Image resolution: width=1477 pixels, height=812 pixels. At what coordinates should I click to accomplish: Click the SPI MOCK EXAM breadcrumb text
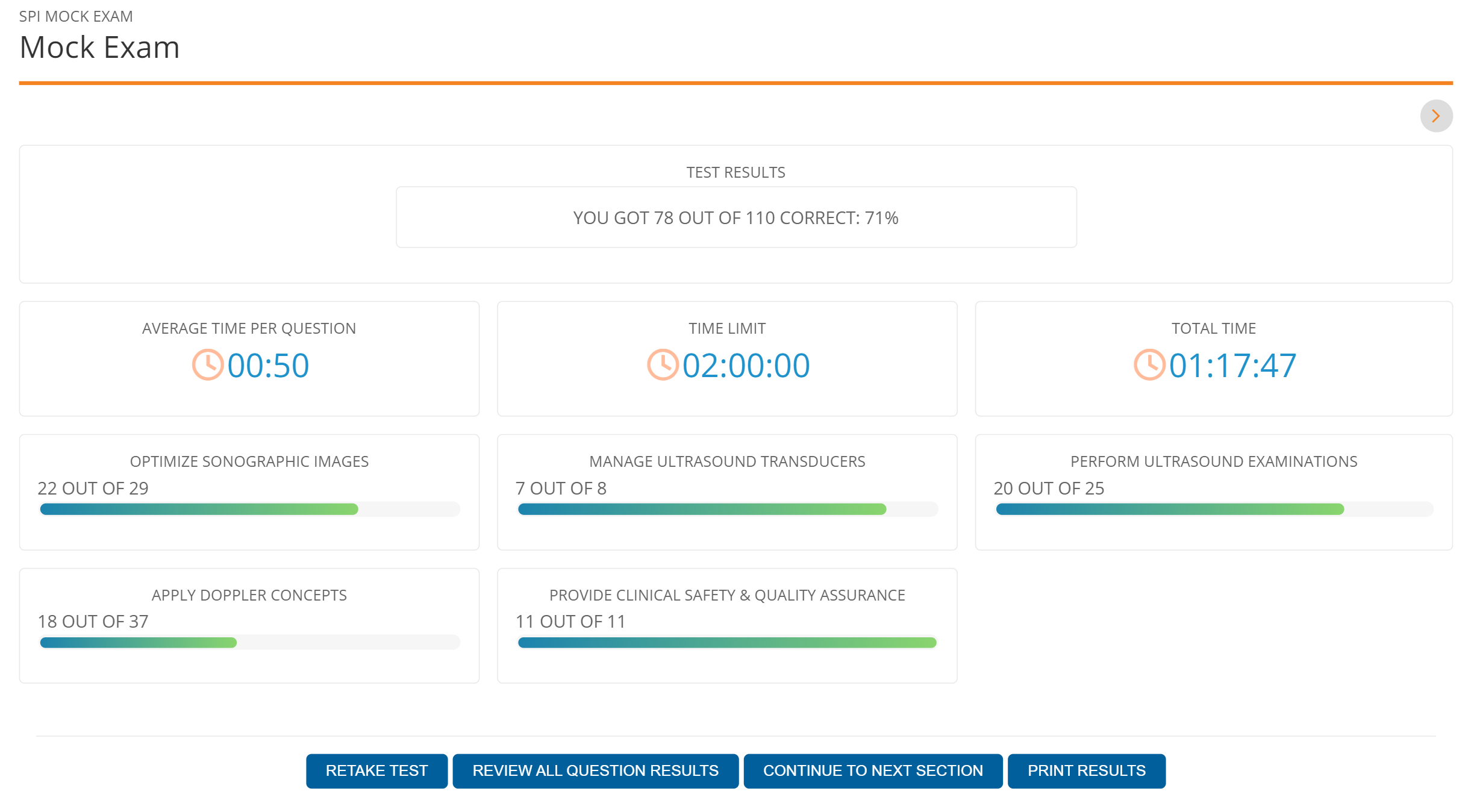click(x=76, y=16)
